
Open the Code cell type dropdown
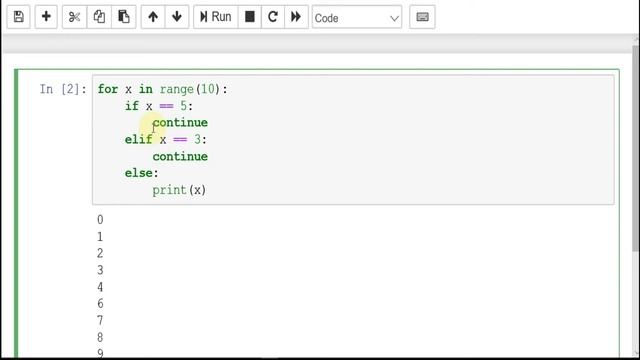357,18
